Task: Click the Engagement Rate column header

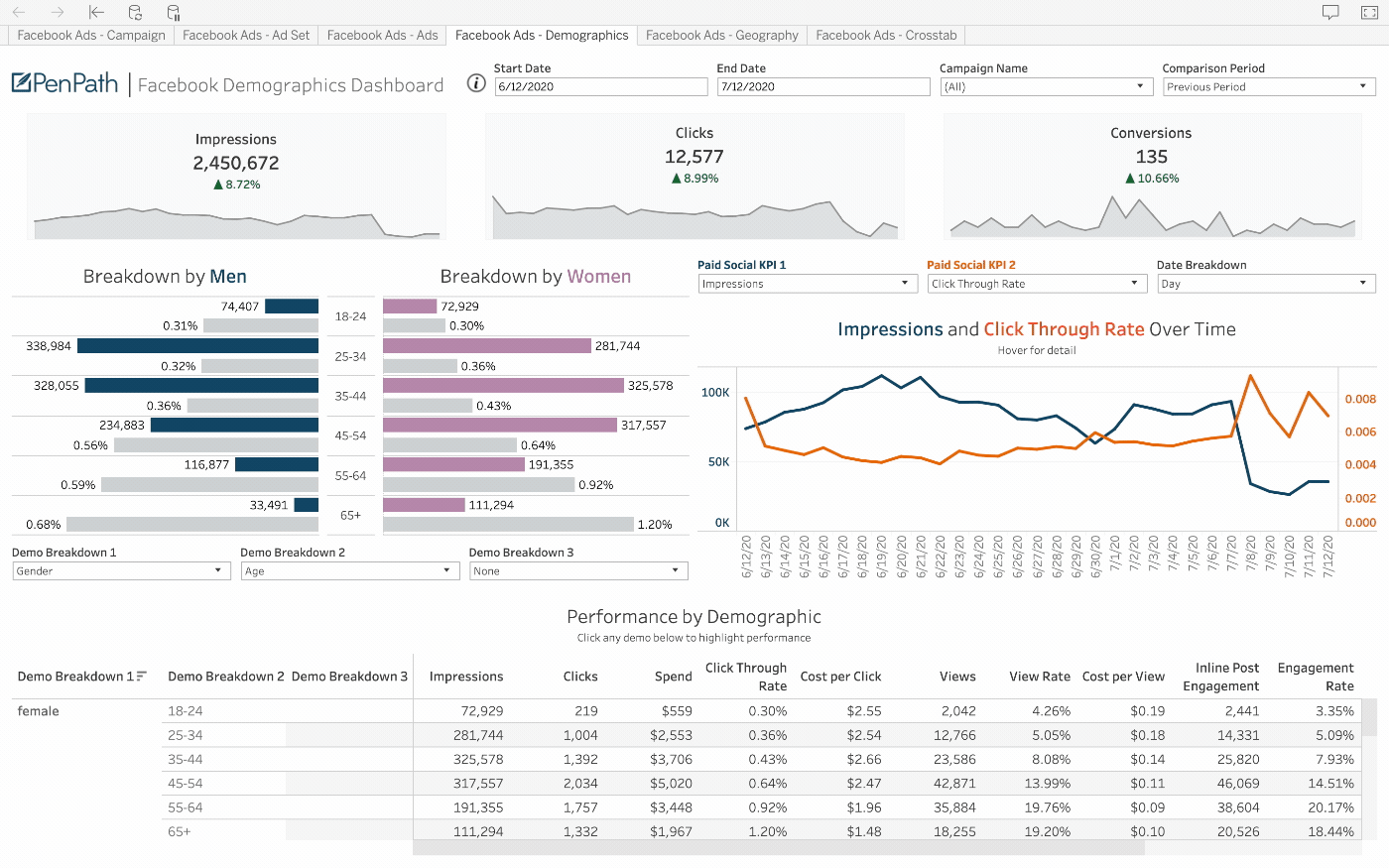Action: click(1316, 677)
